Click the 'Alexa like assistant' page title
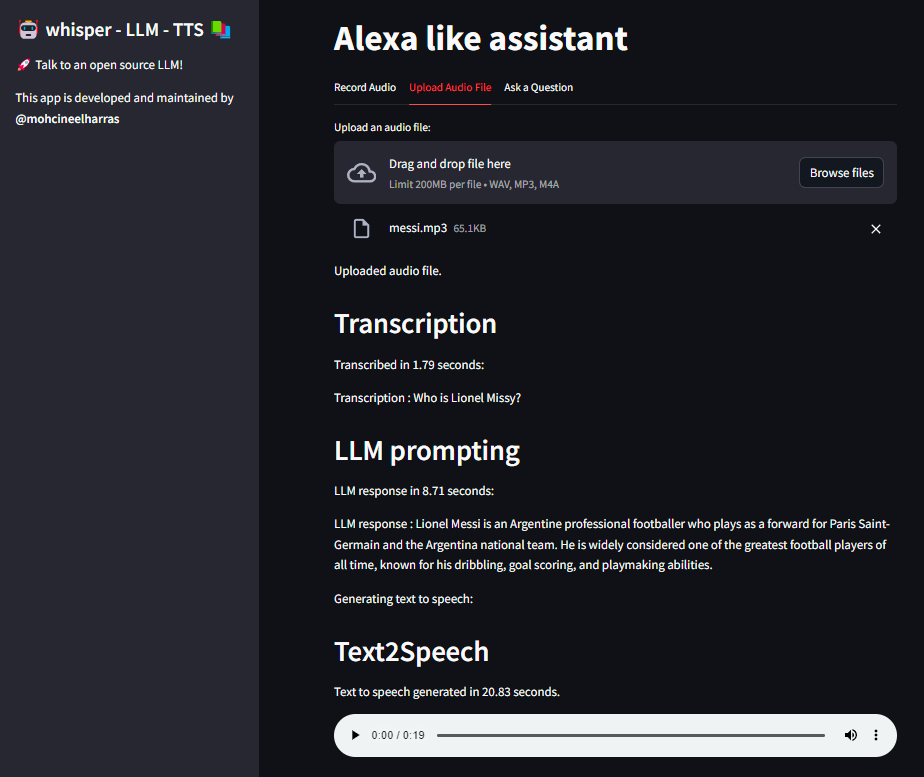This screenshot has width=924, height=777. (481, 38)
